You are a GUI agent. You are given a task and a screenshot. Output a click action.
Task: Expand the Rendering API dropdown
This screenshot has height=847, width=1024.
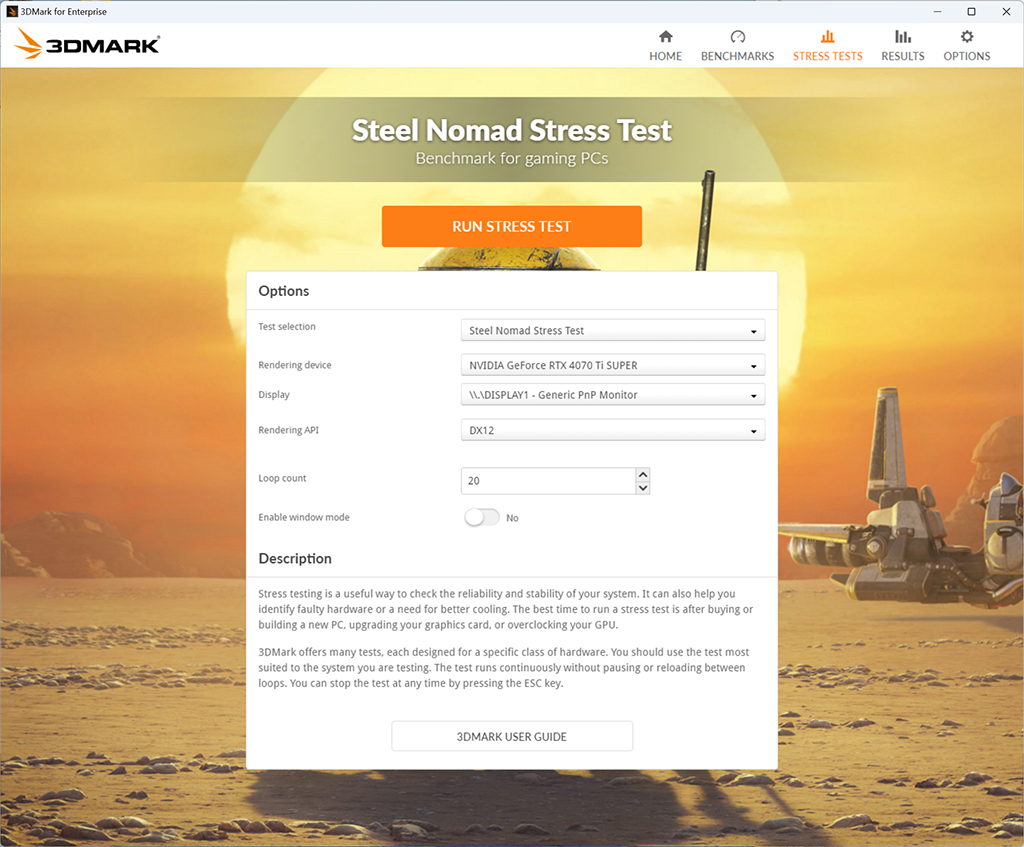tap(613, 430)
